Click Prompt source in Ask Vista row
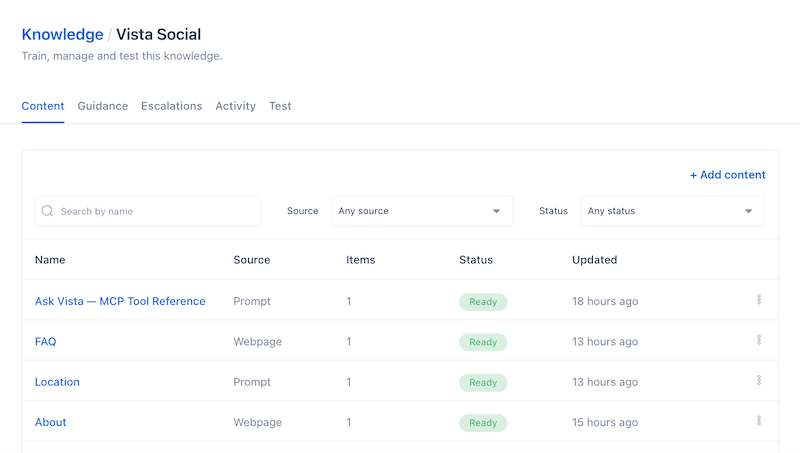The height and width of the screenshot is (453, 800). (252, 301)
